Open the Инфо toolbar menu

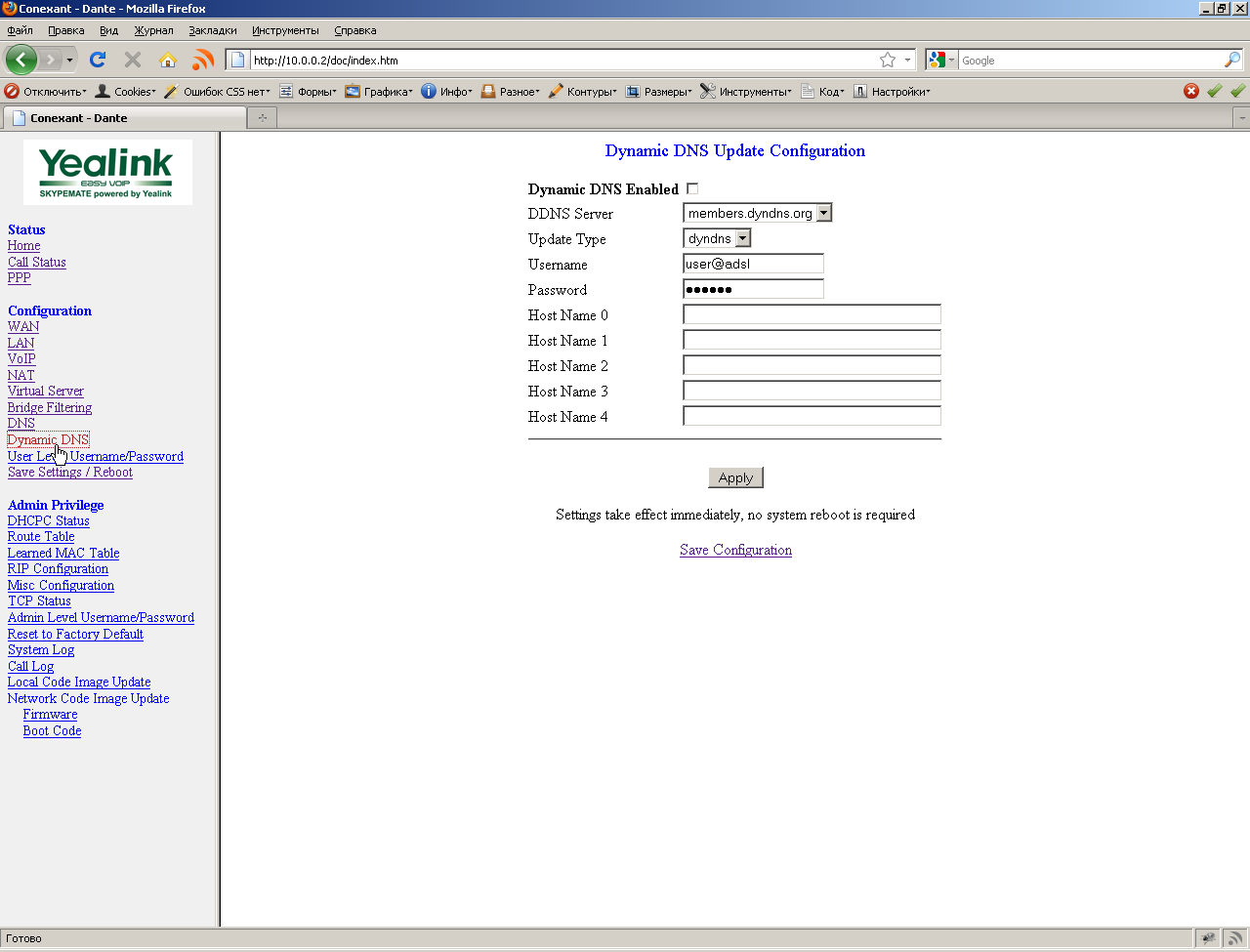pyautogui.click(x=447, y=91)
